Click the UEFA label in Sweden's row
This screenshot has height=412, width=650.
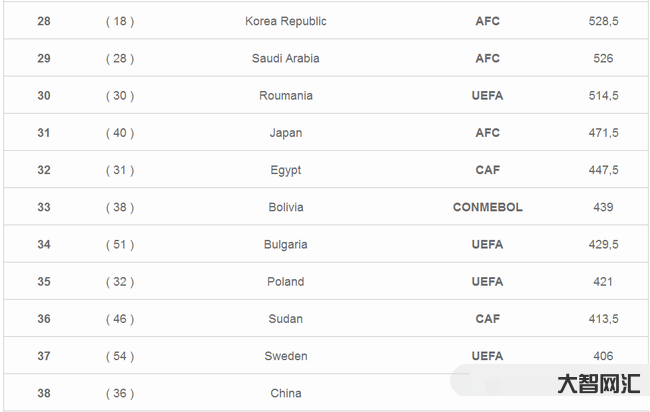[x=487, y=356]
